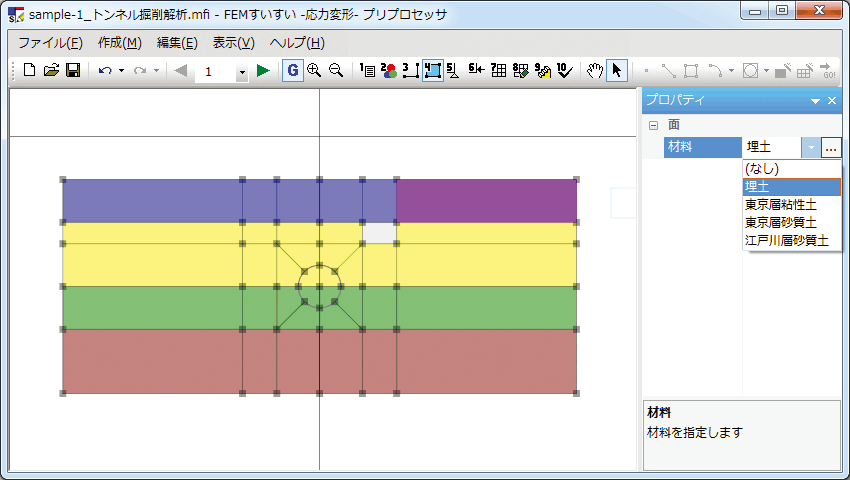The width and height of the screenshot is (850, 480).
Task: Click the tunnel circle center node
Action: (x=319, y=286)
